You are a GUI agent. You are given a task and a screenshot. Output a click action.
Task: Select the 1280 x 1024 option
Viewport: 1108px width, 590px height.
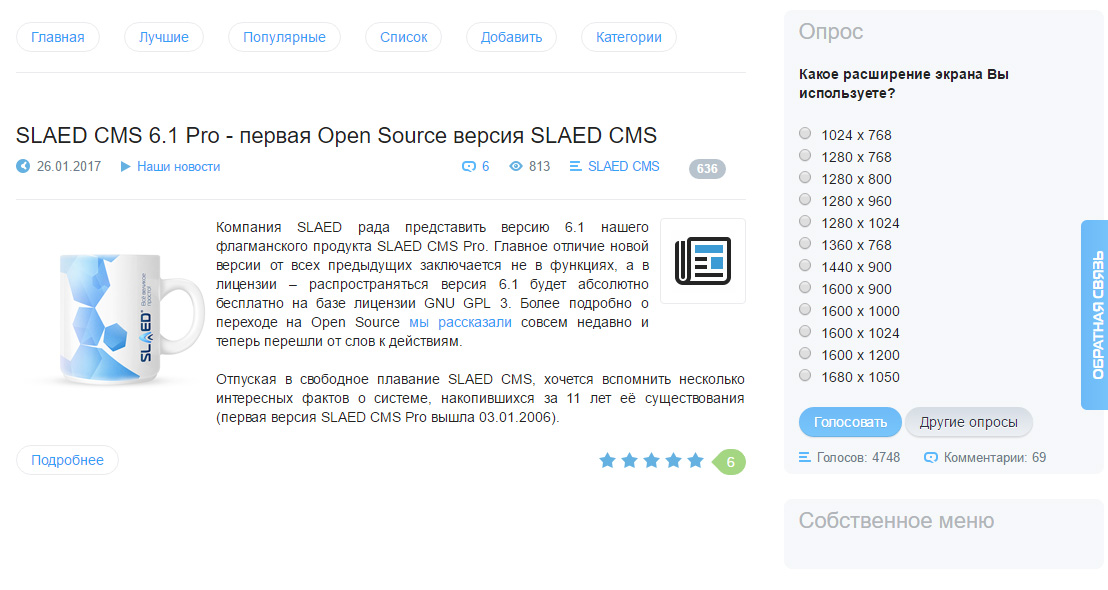coord(805,221)
